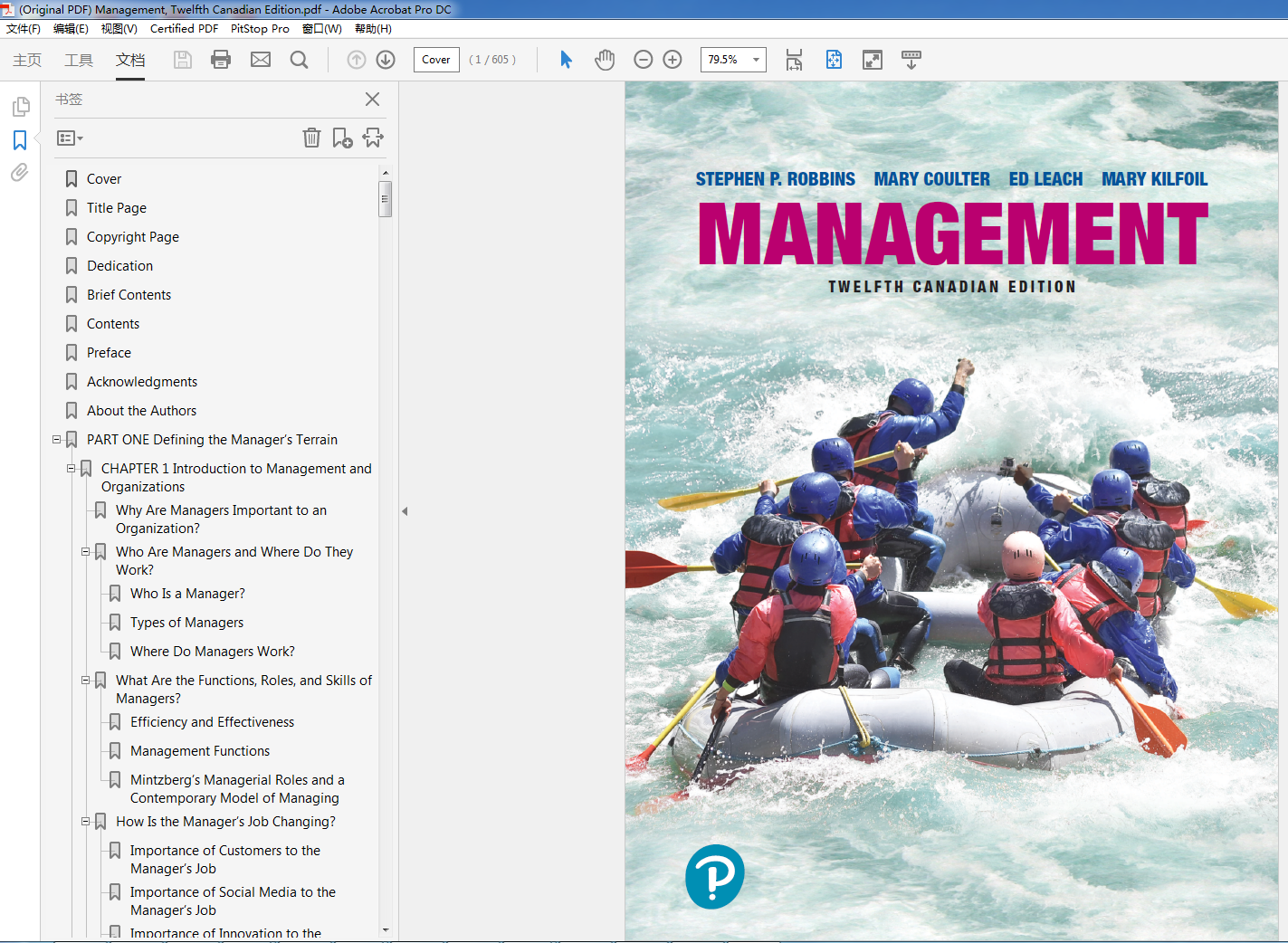This screenshot has width=1288, height=943.
Task: Go to Contents bookmark
Action: [113, 324]
